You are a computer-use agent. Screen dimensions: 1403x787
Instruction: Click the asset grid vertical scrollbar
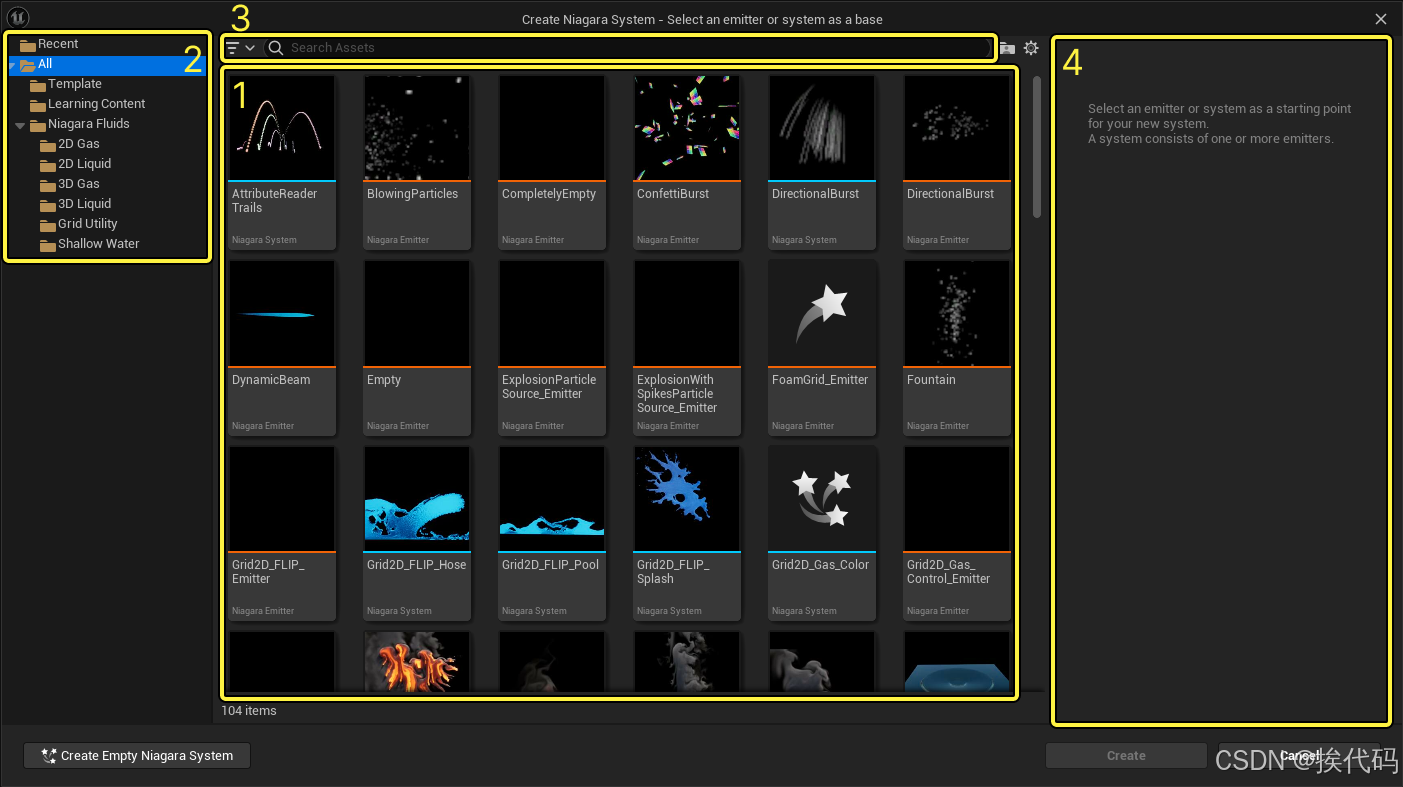pyautogui.click(x=1037, y=146)
